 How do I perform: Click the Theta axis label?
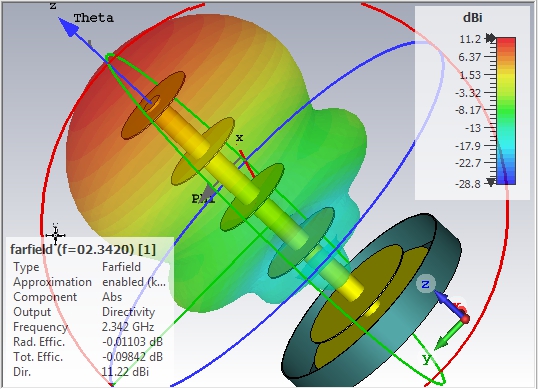[x=93, y=18]
